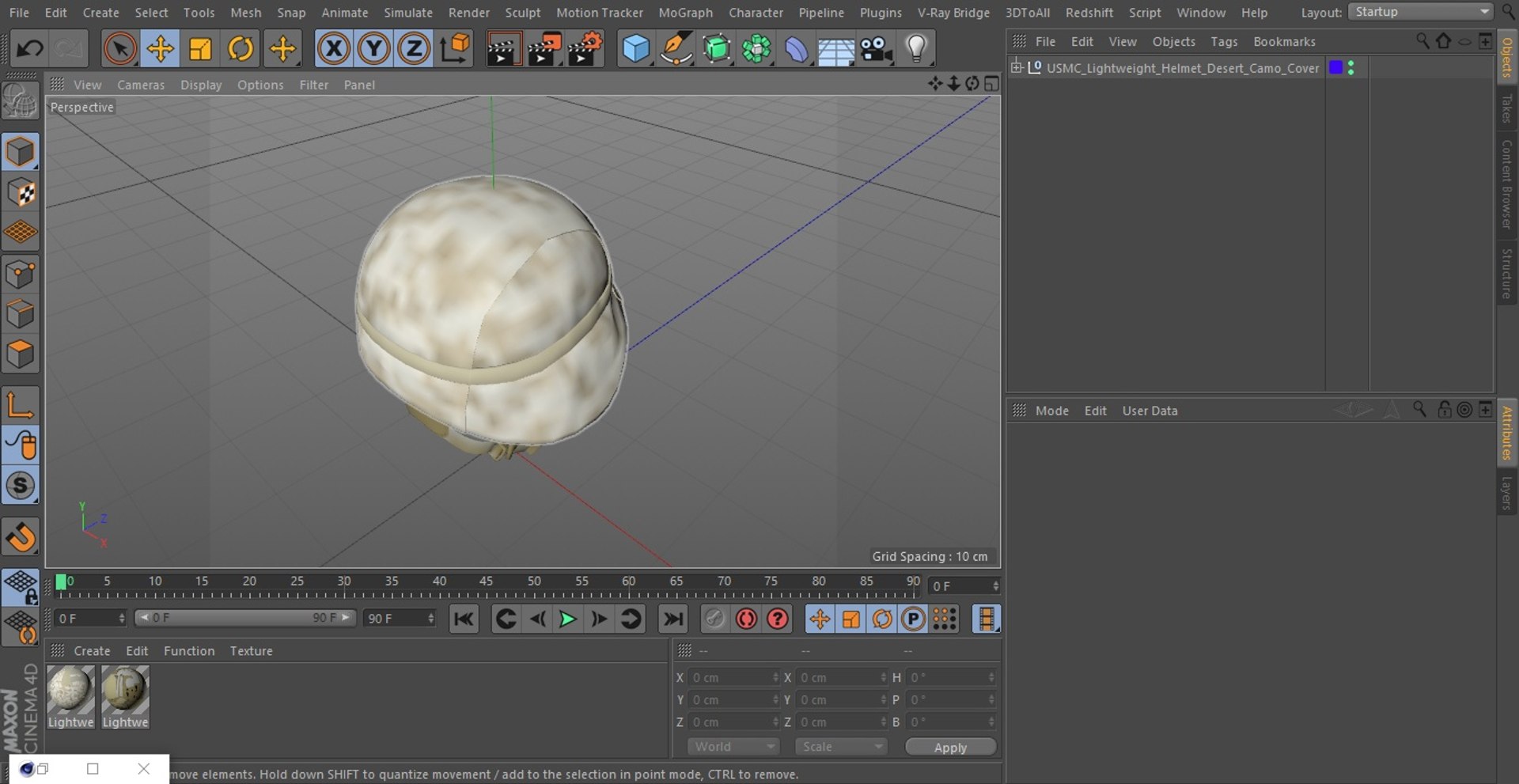The height and width of the screenshot is (784, 1519).
Task: Step to next frame
Action: point(599,619)
